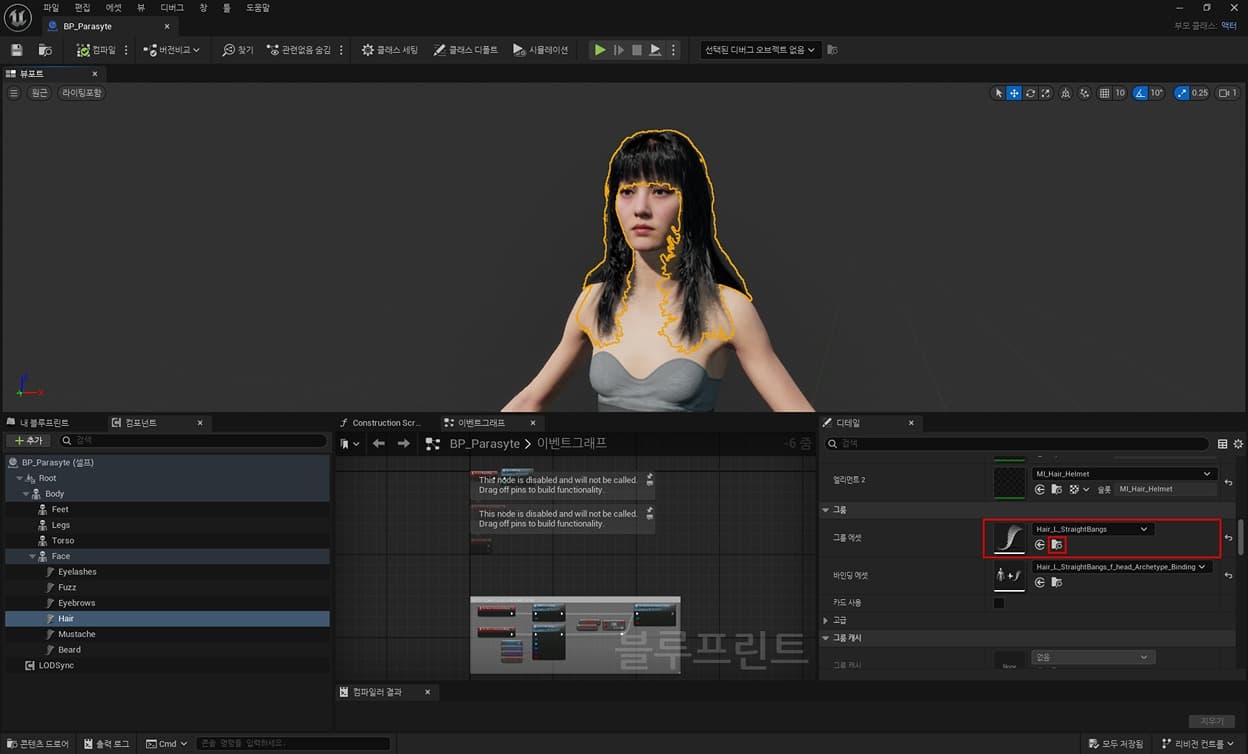Open the Class Settings (클래스 세팅)

390,50
